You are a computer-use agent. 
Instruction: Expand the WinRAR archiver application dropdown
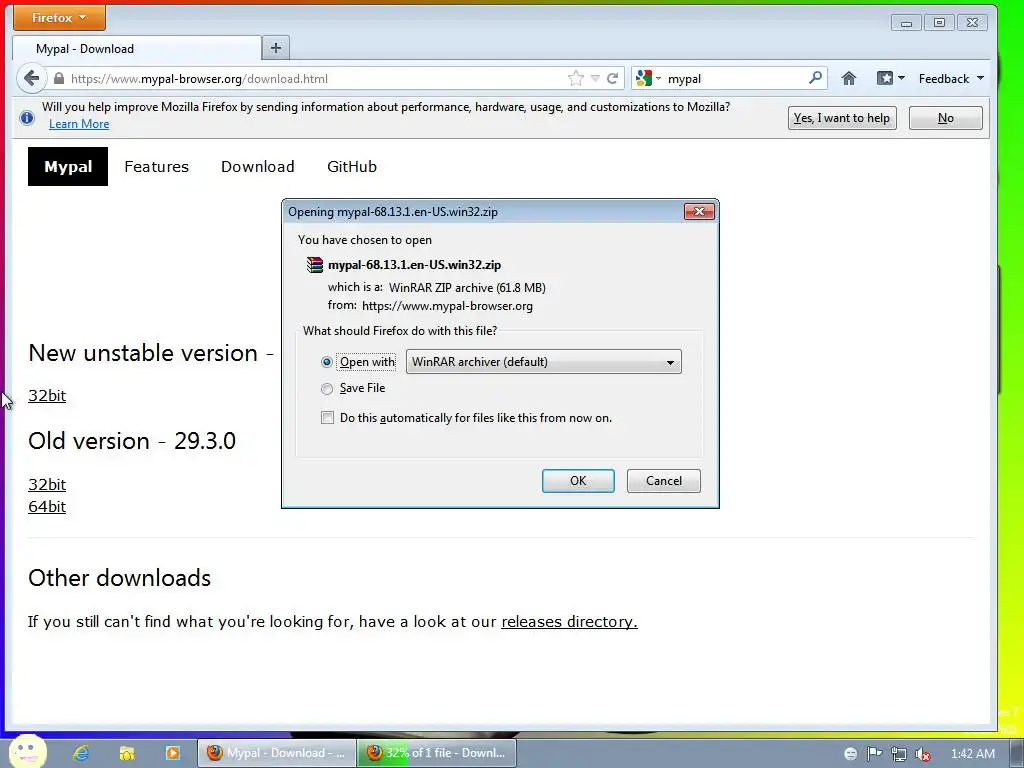(x=543, y=362)
